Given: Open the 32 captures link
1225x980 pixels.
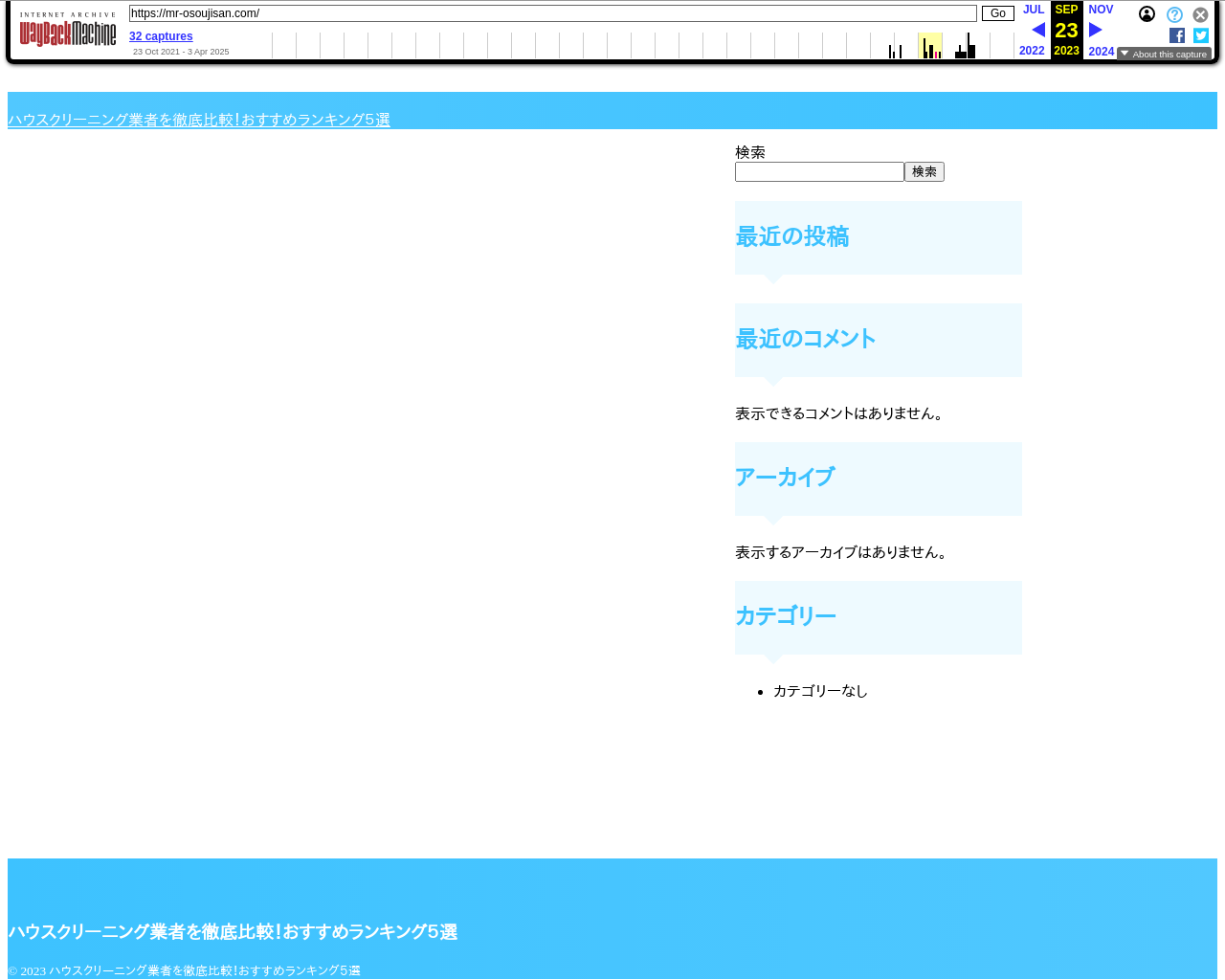Looking at the screenshot, I should (x=161, y=36).
